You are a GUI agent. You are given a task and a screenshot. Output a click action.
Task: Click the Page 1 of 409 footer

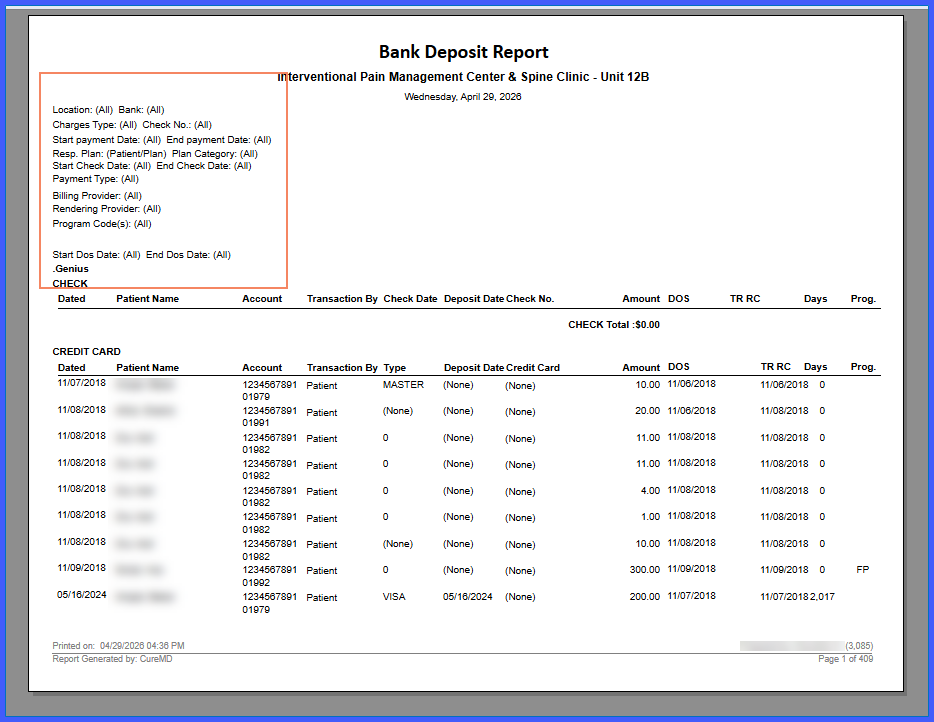click(x=845, y=659)
